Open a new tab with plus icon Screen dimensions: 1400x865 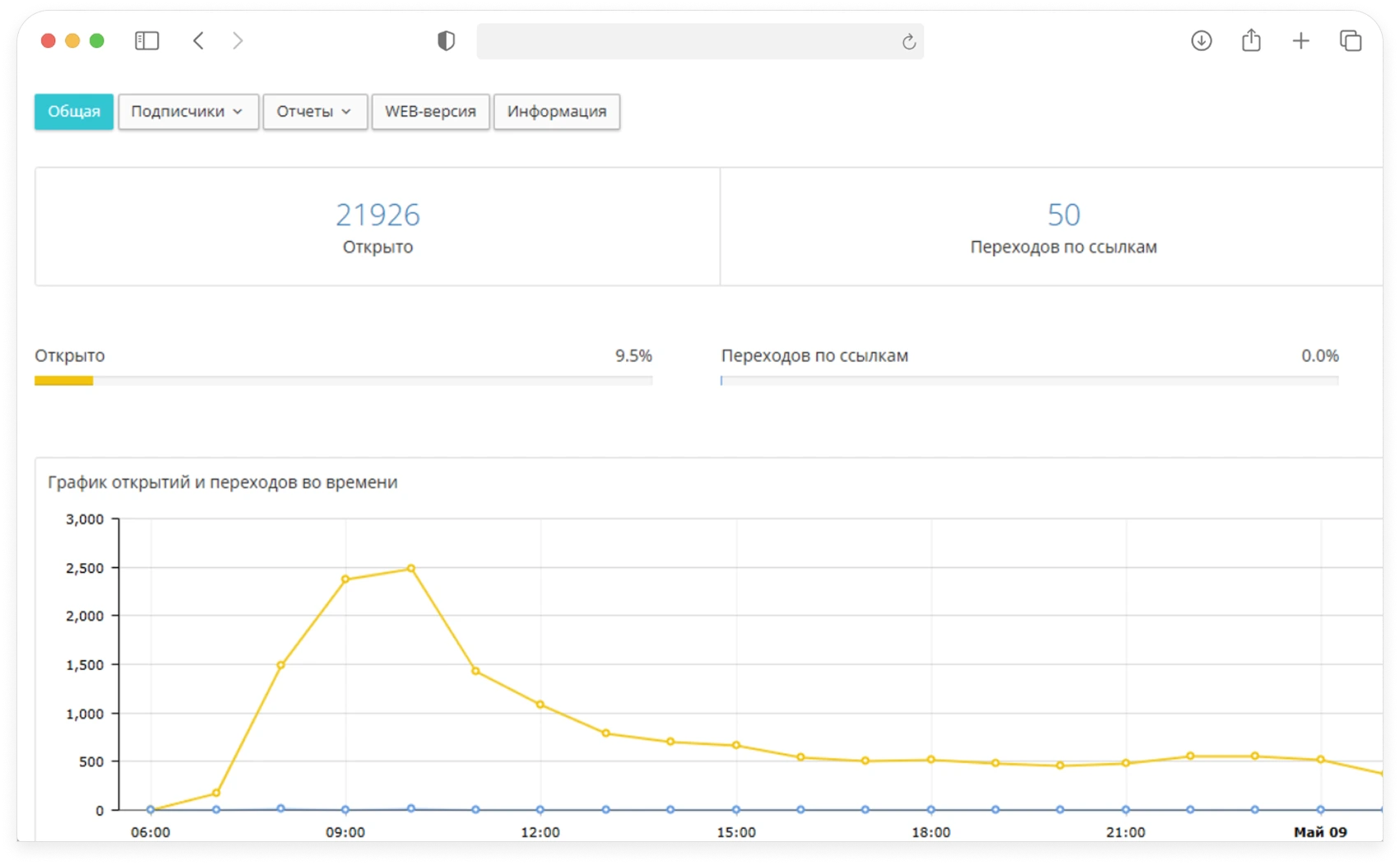tap(1300, 40)
